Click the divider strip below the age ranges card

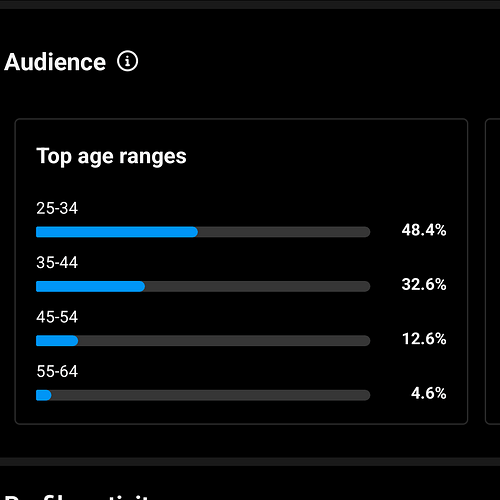(x=250, y=462)
